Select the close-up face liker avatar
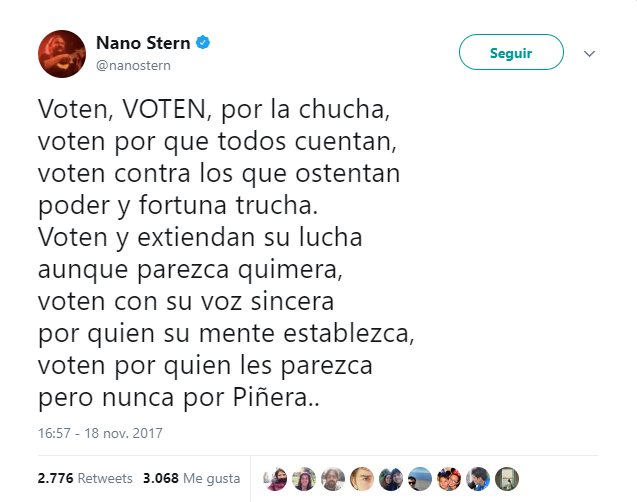Image resolution: width=637 pixels, height=502 pixels. click(x=362, y=478)
